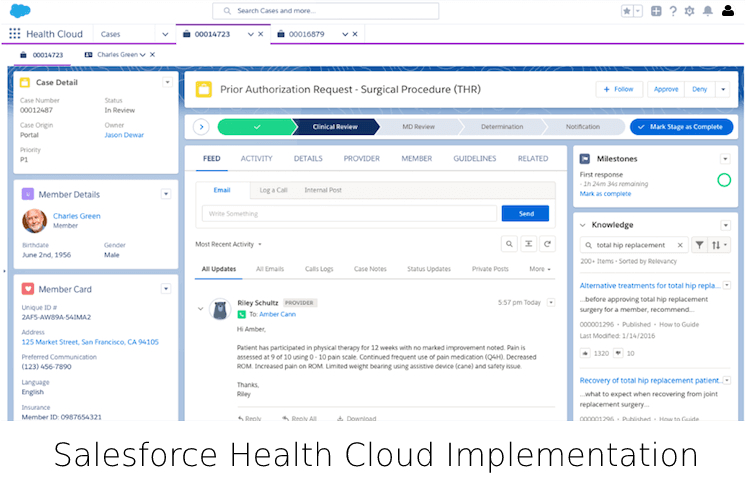The width and height of the screenshot is (746, 480).
Task: Click Charles Green's profile photo
Action: click(35, 221)
